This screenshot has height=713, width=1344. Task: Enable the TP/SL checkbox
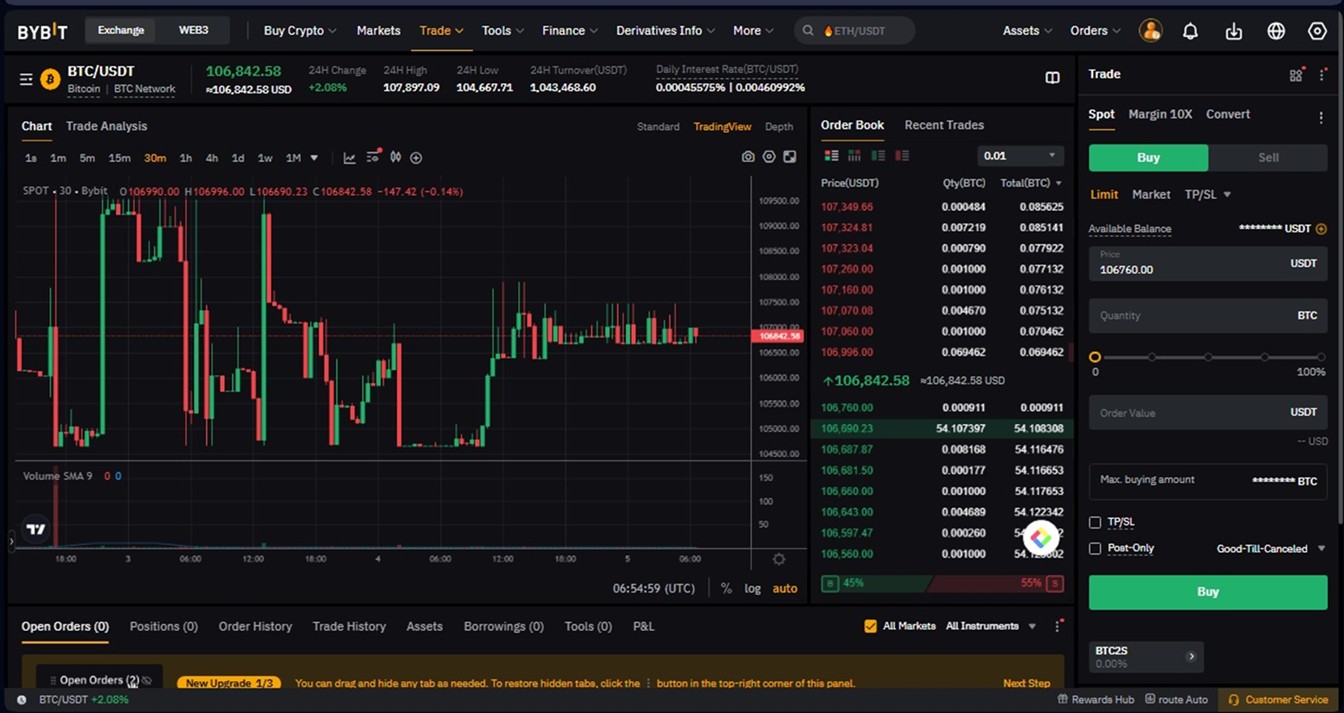[1095, 522]
